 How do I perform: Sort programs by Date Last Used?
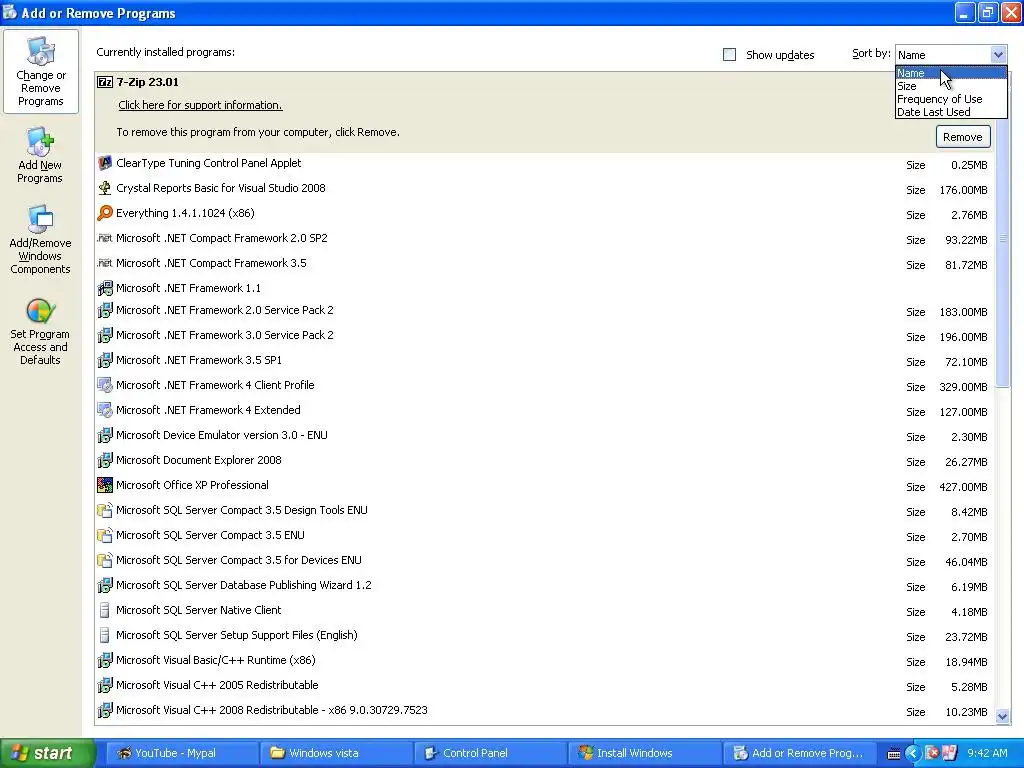pos(950,112)
